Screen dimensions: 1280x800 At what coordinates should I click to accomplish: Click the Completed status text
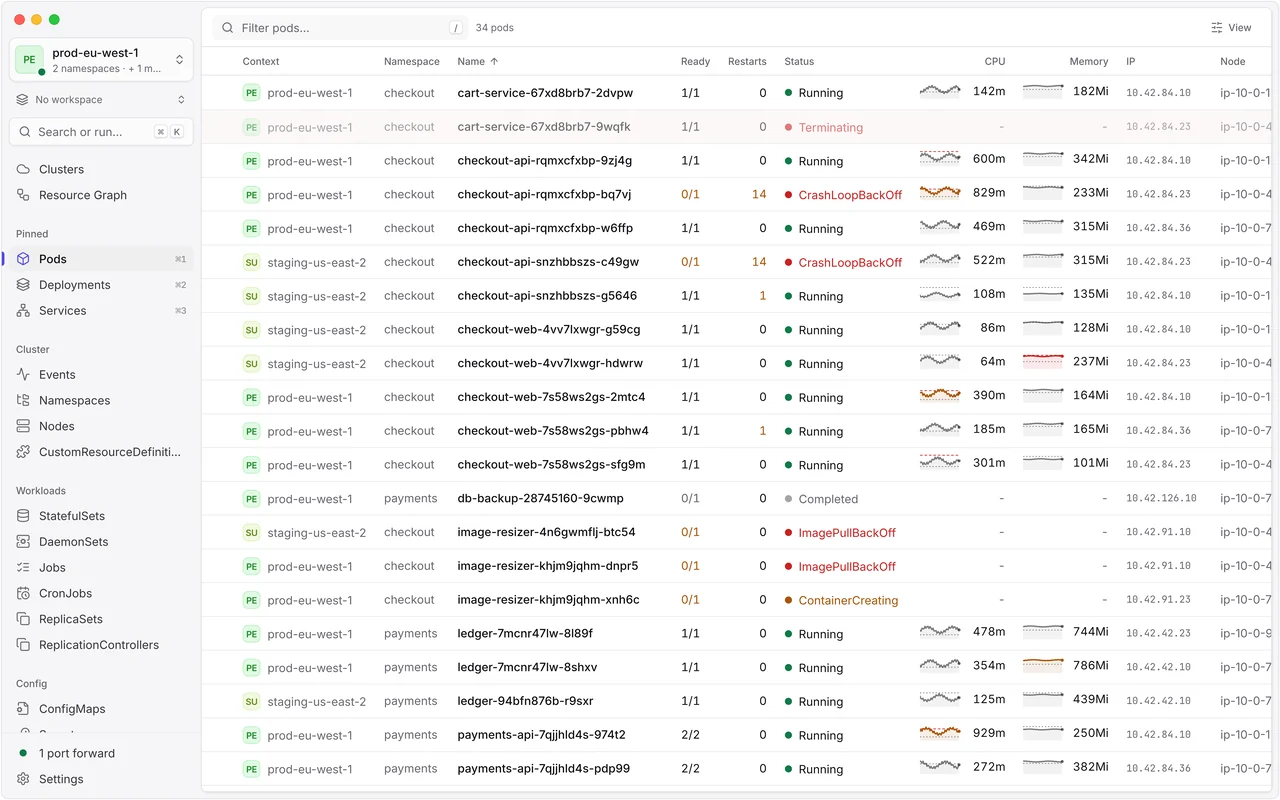pos(828,499)
